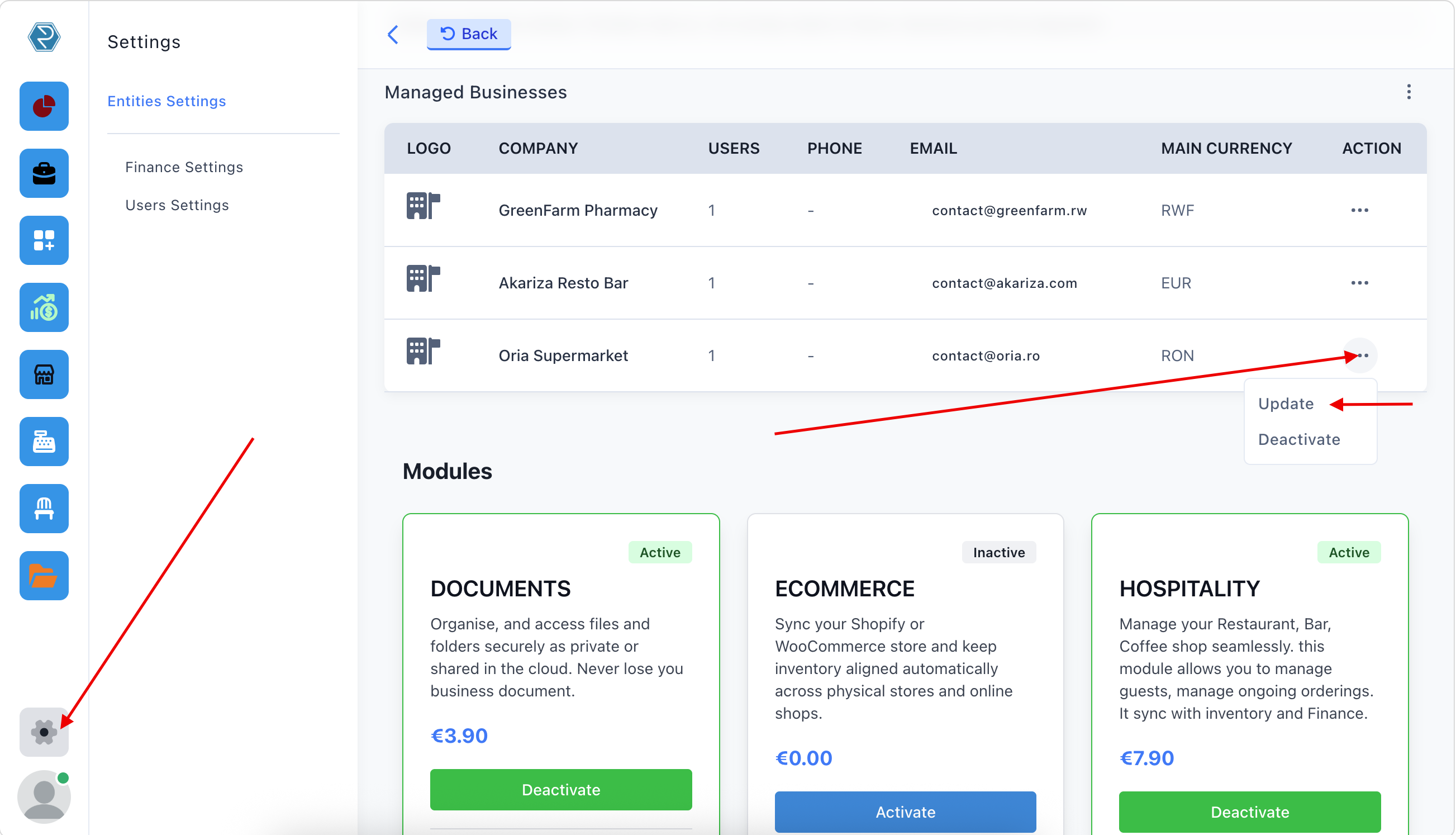Open the dashboard pie chart icon

point(44,106)
